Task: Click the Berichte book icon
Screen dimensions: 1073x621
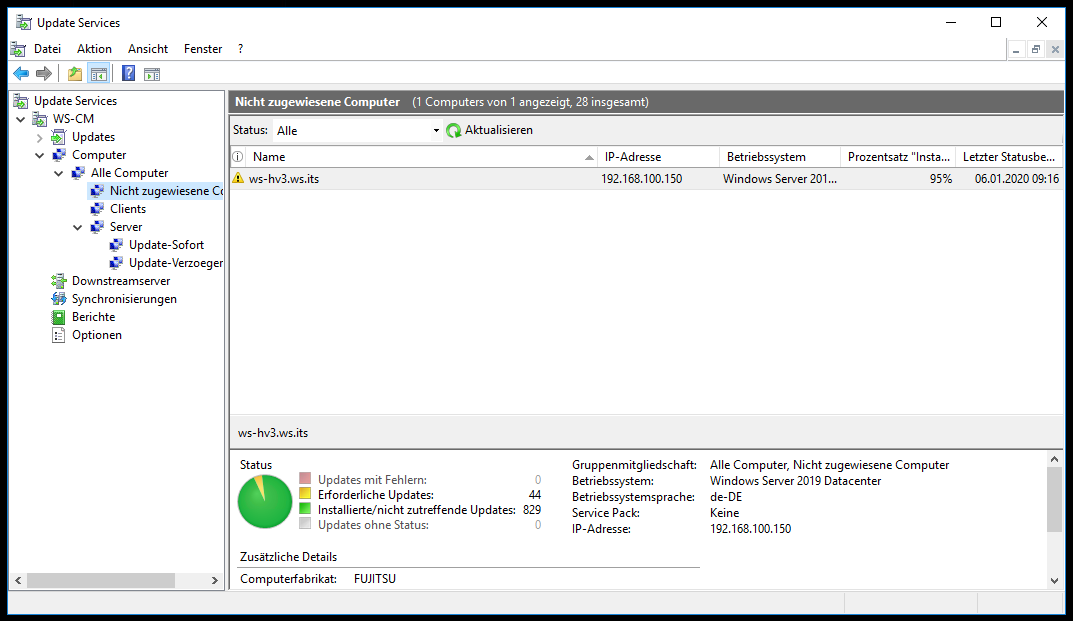Action: coord(59,316)
